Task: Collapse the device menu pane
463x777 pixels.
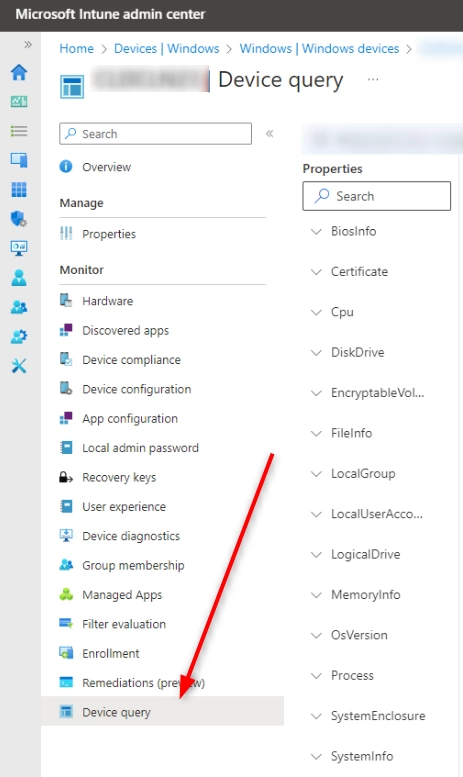Action: pos(269,133)
